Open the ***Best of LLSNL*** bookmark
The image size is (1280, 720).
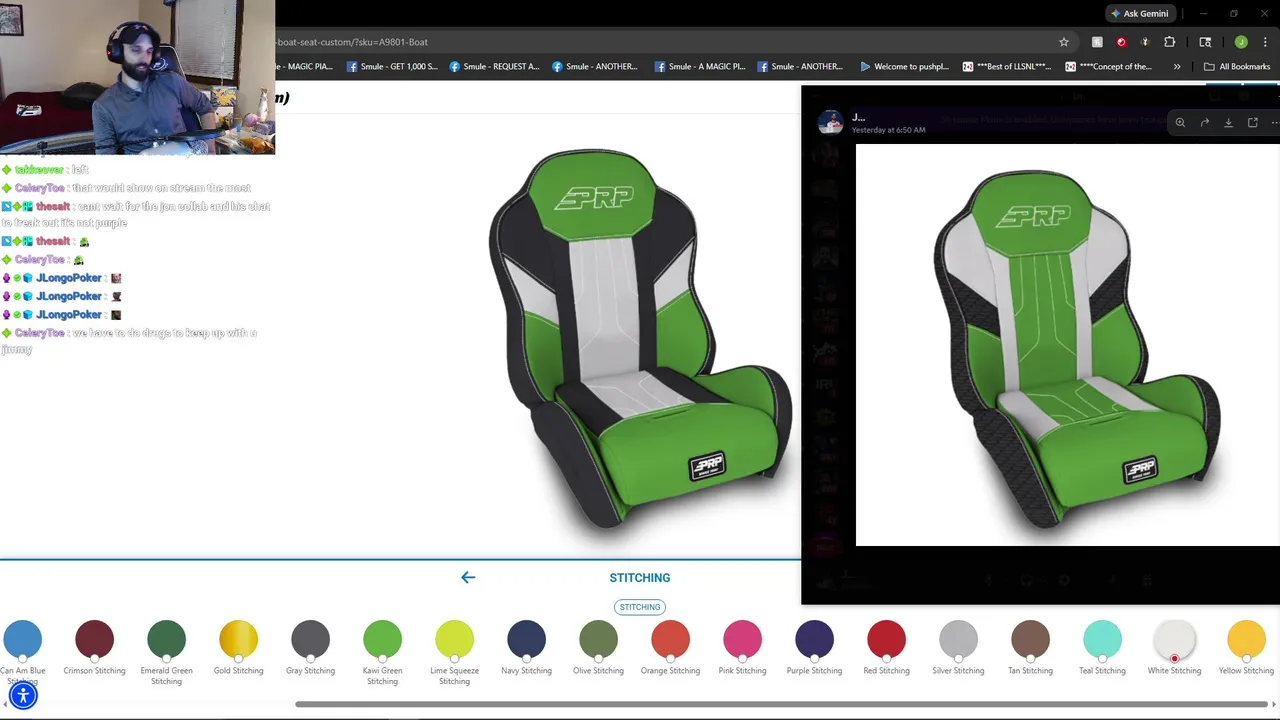pos(1007,67)
